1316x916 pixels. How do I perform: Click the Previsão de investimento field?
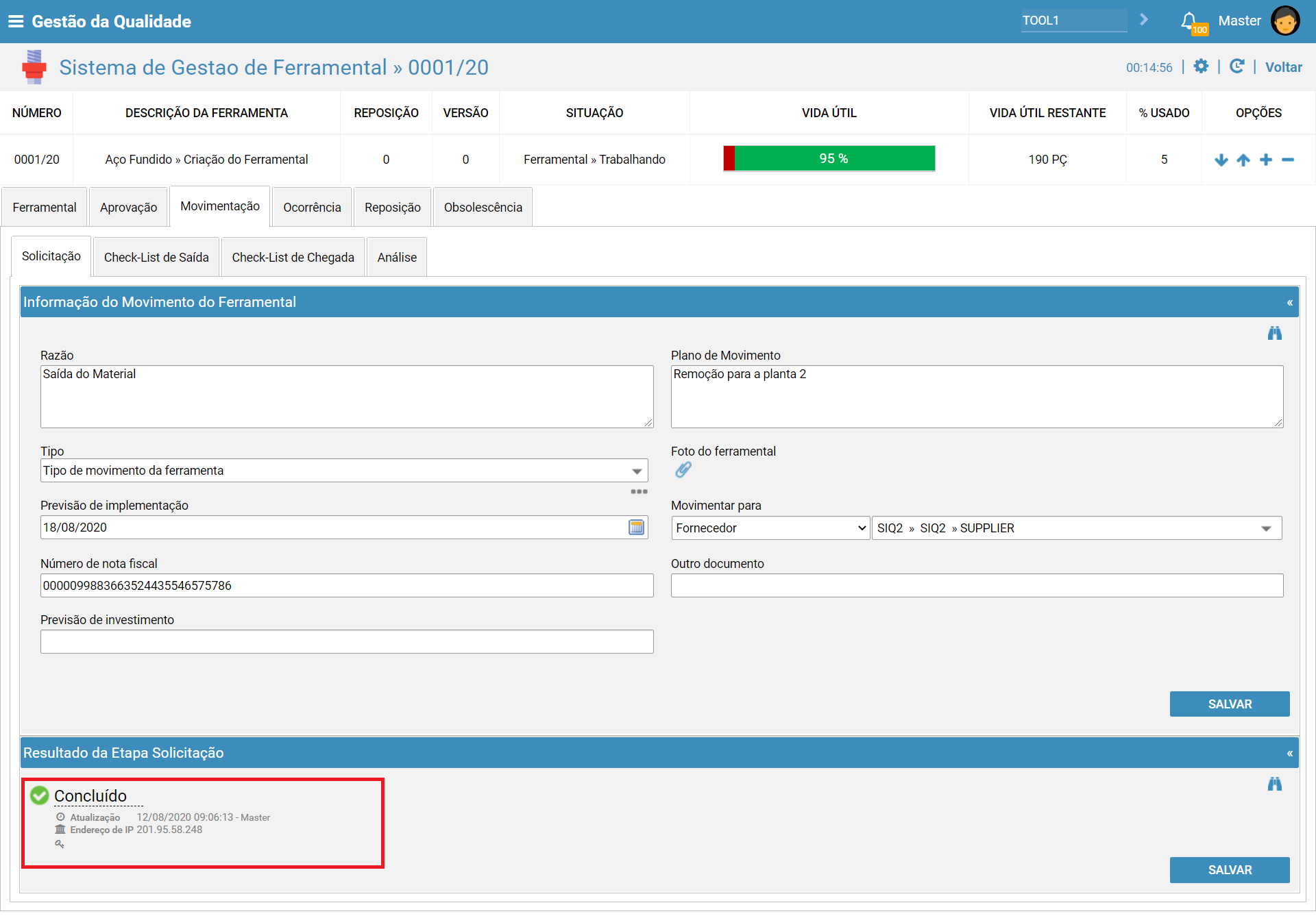coord(347,642)
